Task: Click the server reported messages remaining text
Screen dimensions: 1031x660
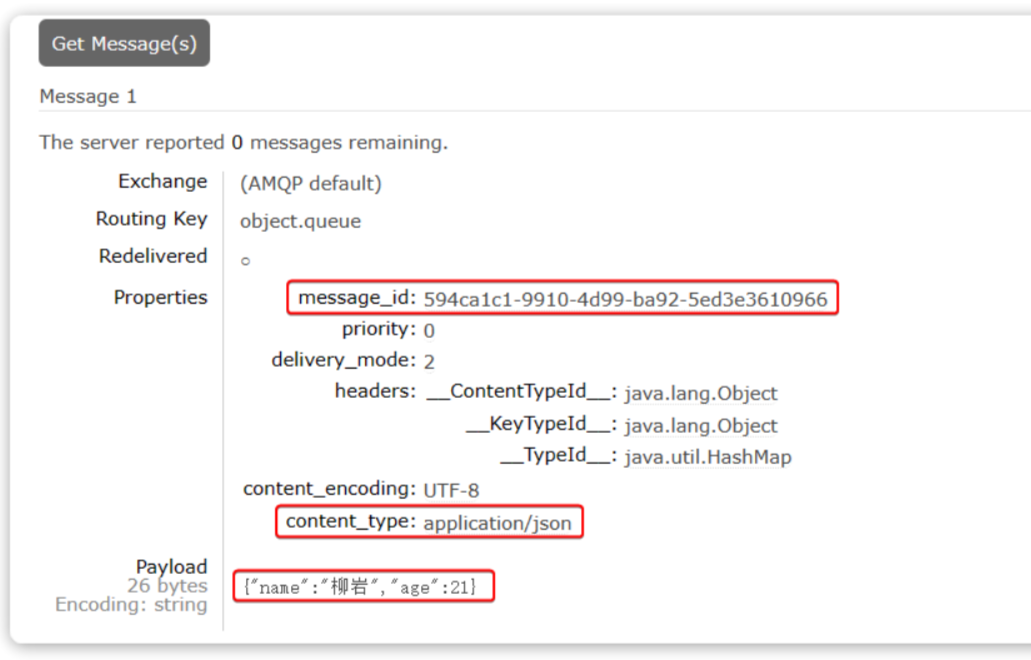Action: [243, 143]
